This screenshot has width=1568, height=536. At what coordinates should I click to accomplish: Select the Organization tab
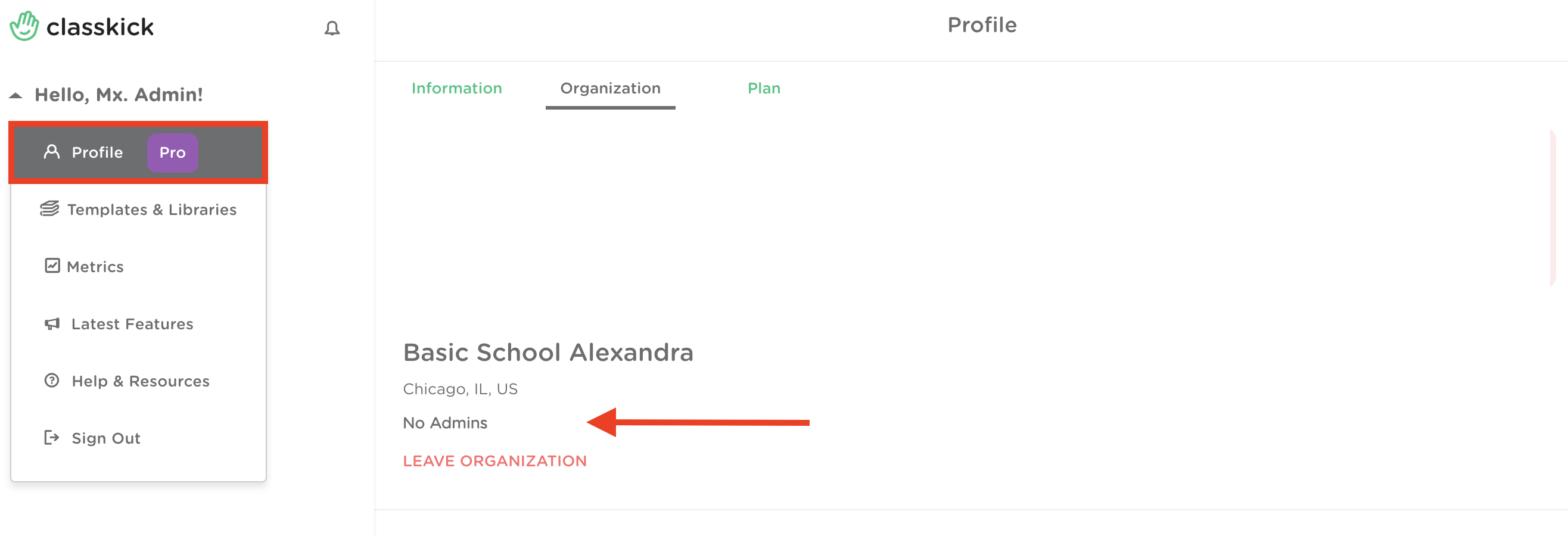tap(610, 88)
